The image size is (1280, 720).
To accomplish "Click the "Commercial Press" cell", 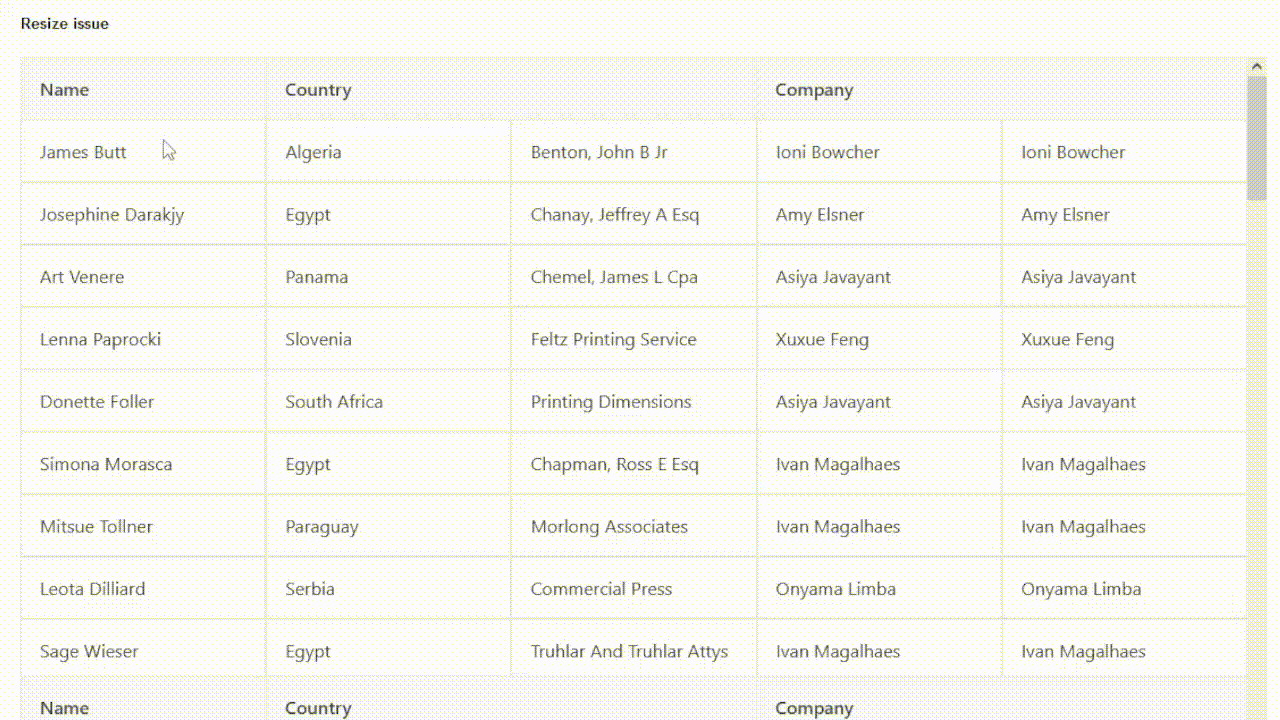I will tap(601, 589).
